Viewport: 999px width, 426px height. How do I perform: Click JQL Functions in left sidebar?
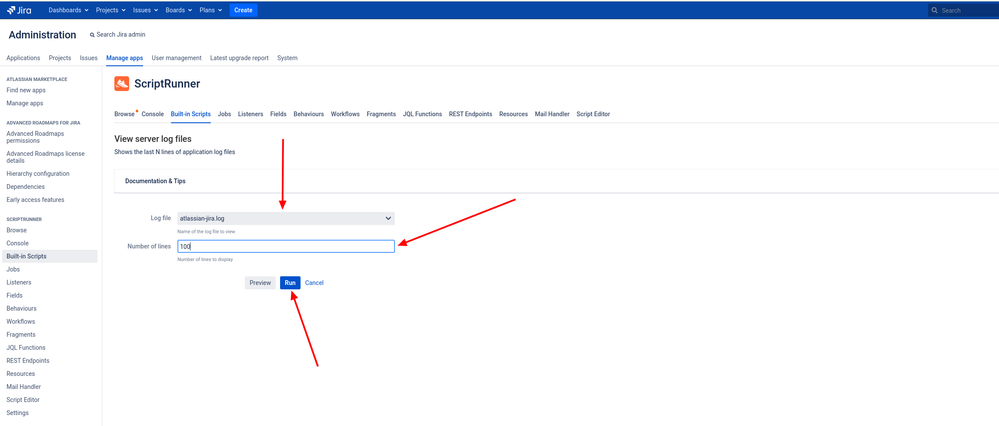[x=26, y=348]
